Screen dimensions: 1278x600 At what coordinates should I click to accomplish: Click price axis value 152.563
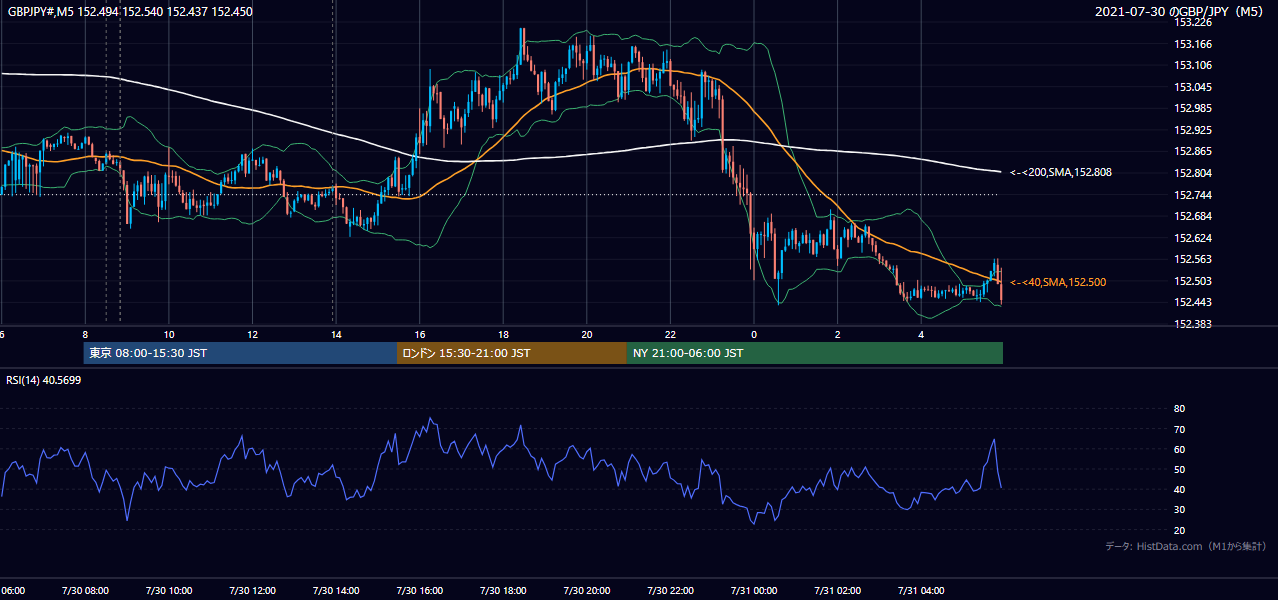(x=1193, y=259)
